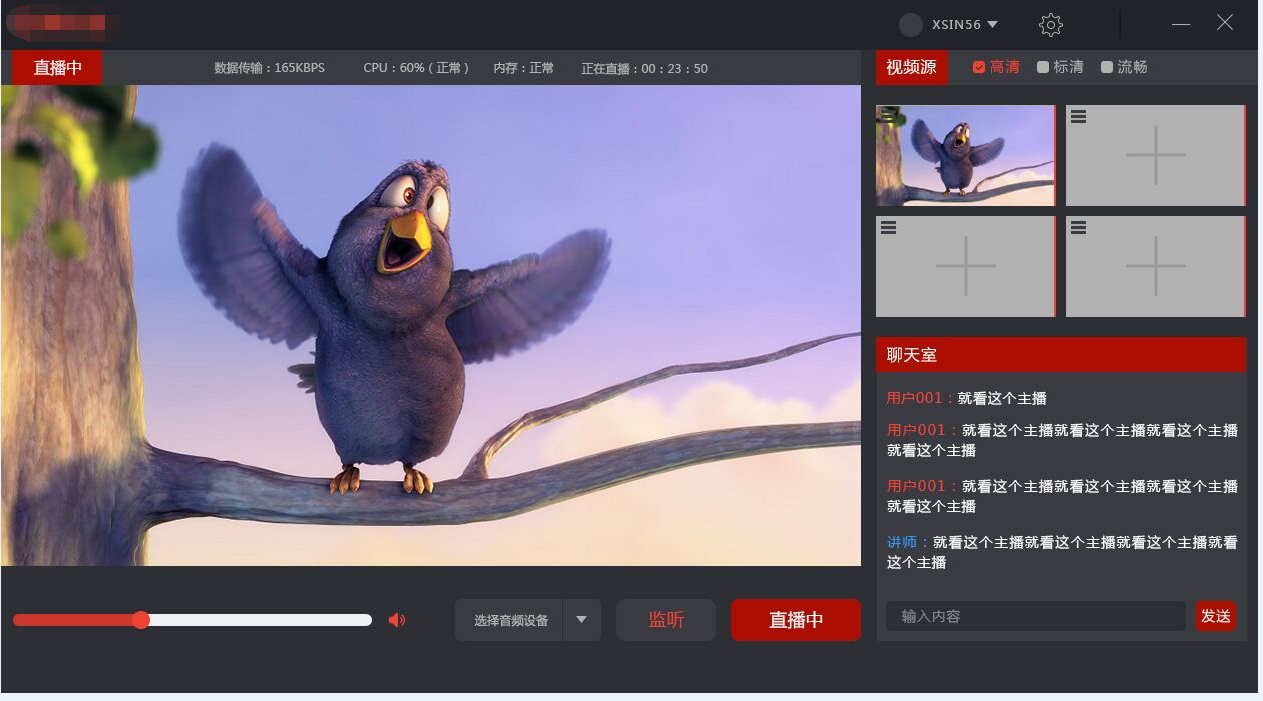Add video source in top-right slot
Screen dimensions: 1263x701
tap(1156, 155)
